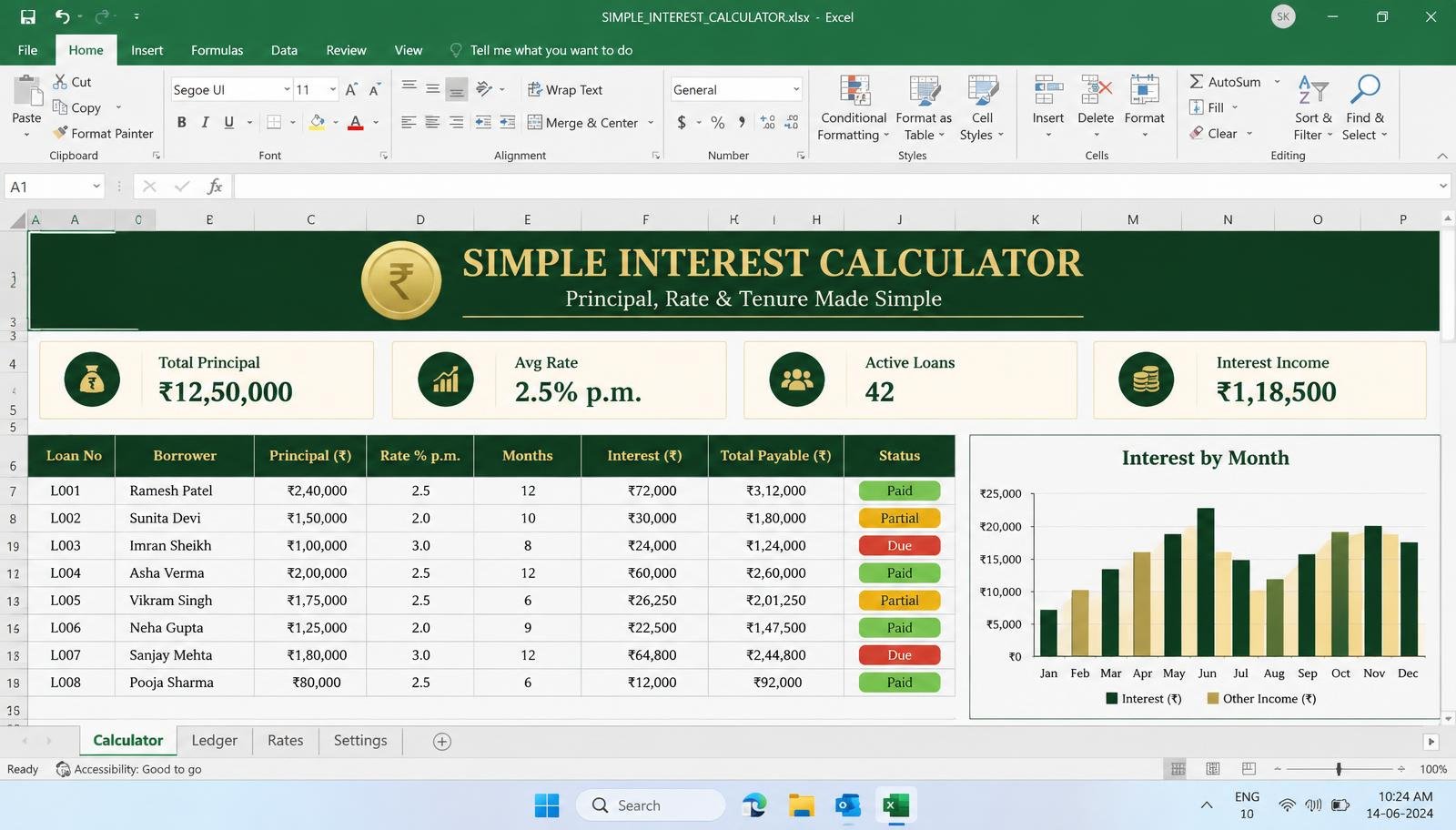Click the Save icon in title bar
This screenshot has width=1456, height=830.
pos(27,16)
